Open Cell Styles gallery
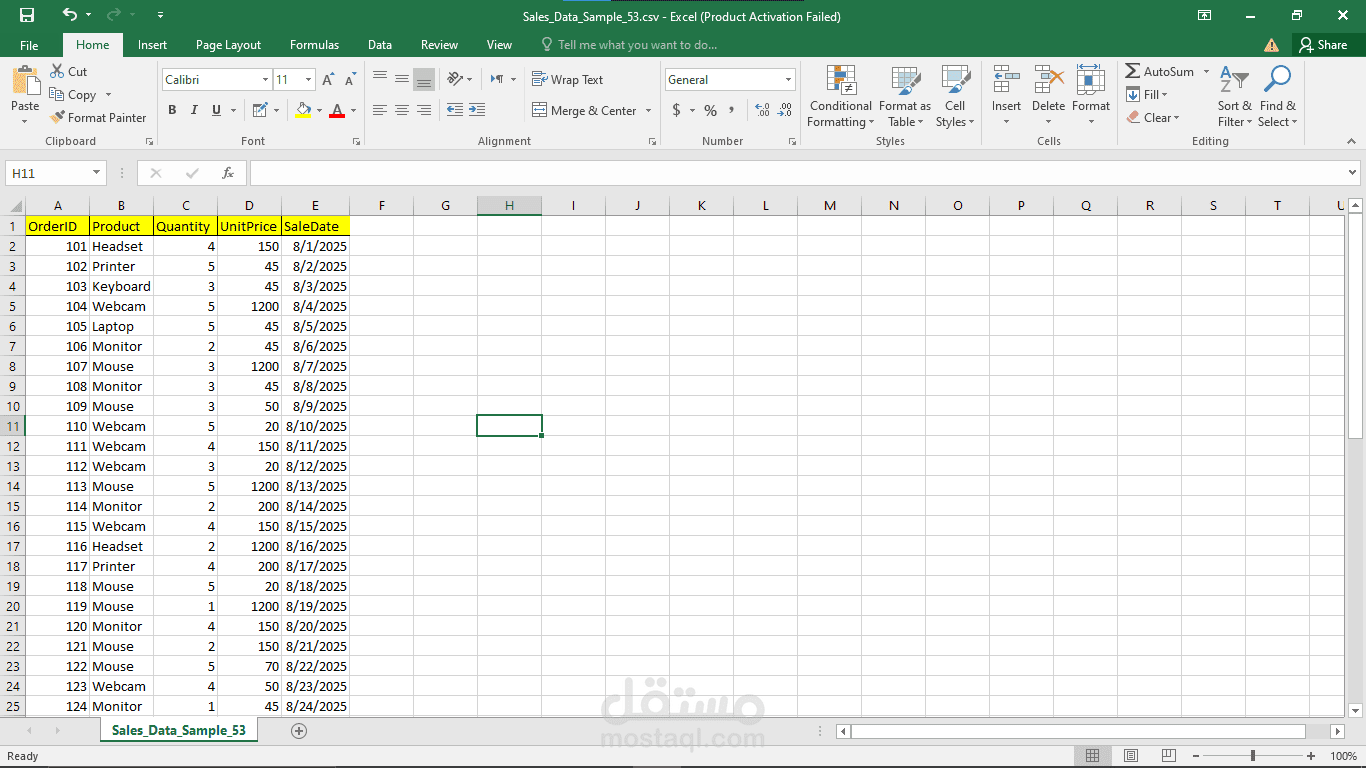This screenshot has width=1366, height=768. pyautogui.click(x=955, y=97)
